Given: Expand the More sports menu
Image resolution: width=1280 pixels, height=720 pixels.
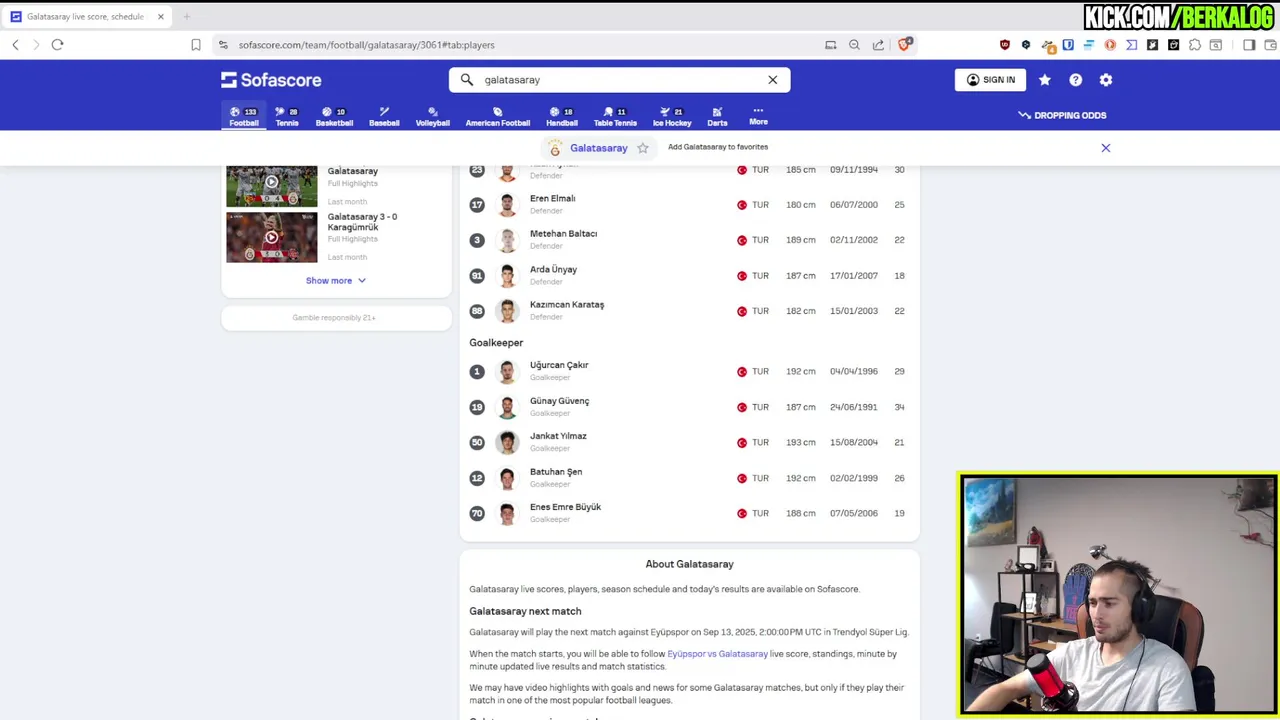Looking at the screenshot, I should [x=758, y=116].
